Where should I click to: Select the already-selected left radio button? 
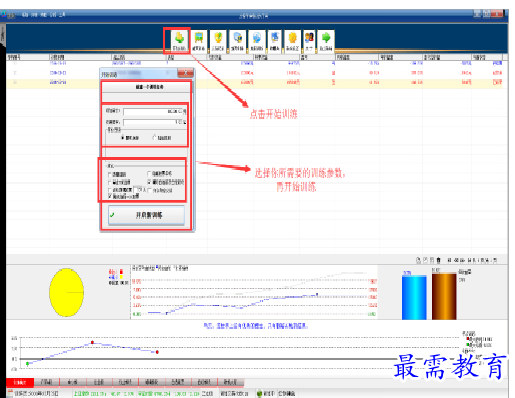(x=123, y=137)
